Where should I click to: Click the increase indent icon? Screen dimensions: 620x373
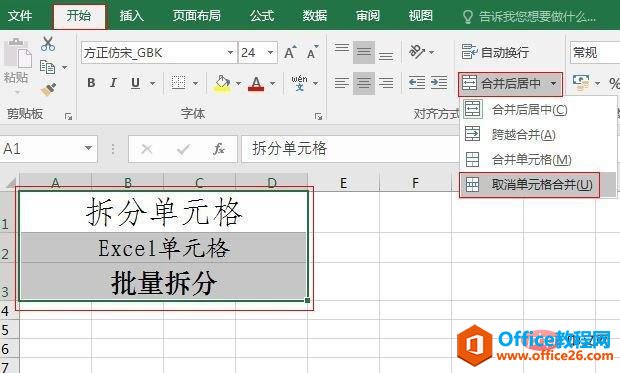pyautogui.click(x=439, y=83)
